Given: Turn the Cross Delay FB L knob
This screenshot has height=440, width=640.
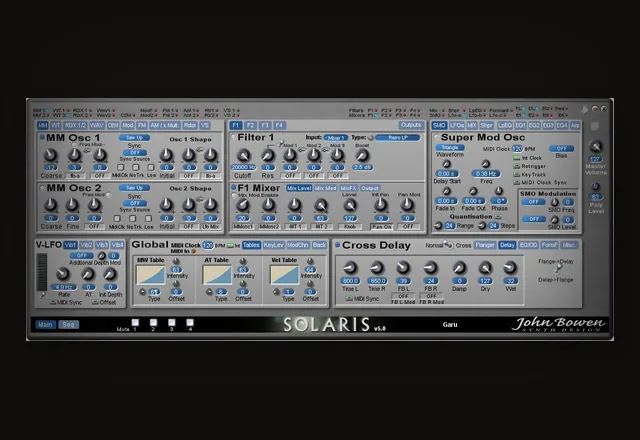Looking at the screenshot, I should (403, 268).
